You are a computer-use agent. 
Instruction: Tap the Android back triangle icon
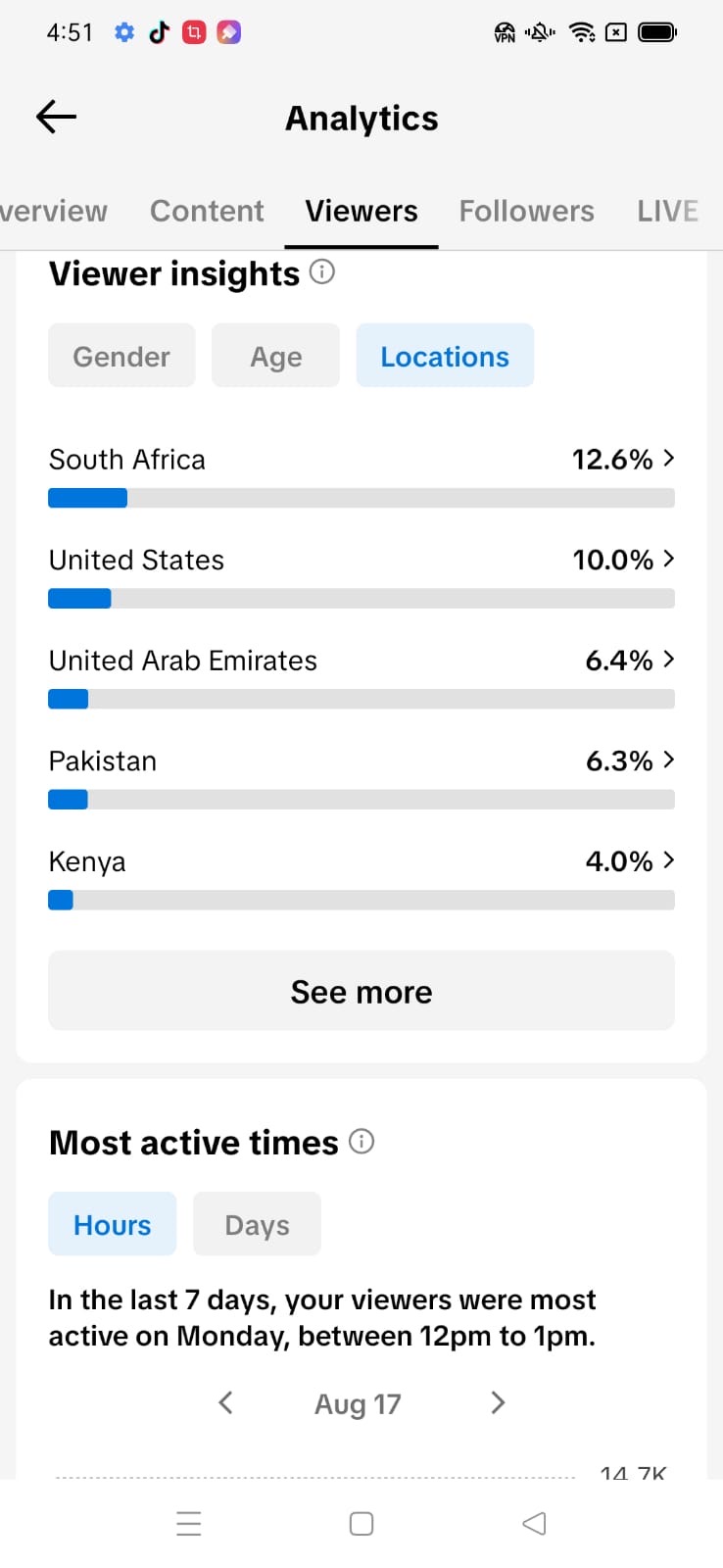click(534, 1523)
